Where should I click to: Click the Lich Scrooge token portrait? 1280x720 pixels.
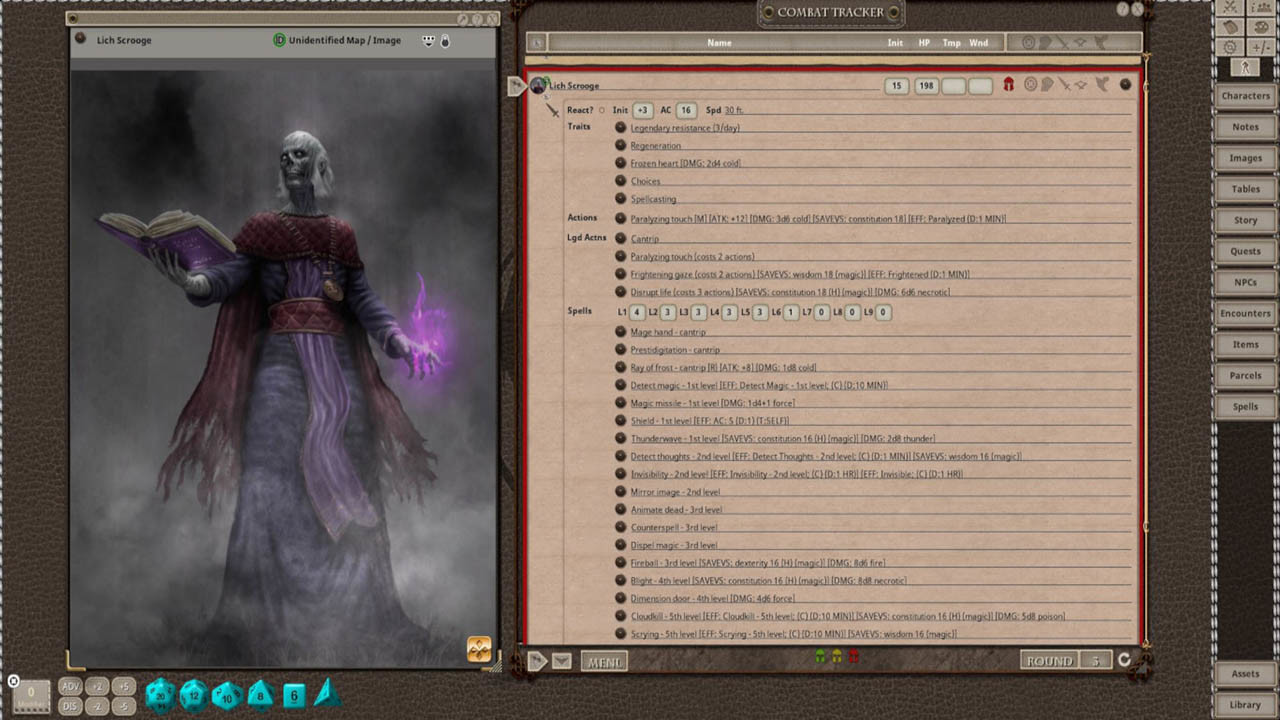click(538, 86)
